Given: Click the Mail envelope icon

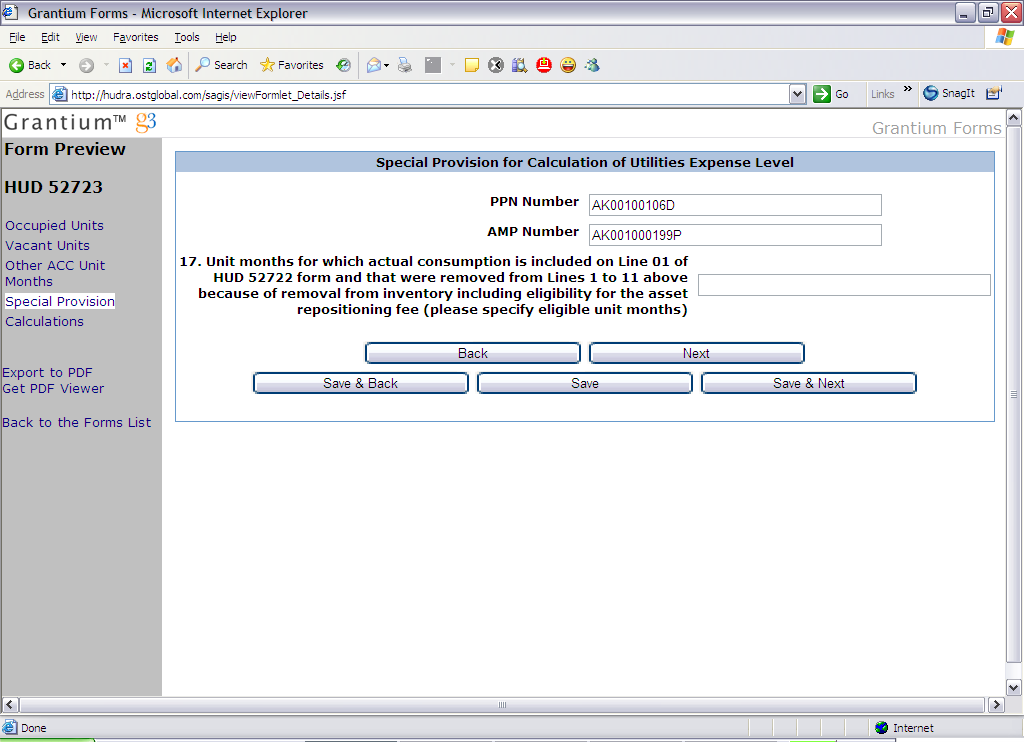Looking at the screenshot, I should [x=374, y=65].
